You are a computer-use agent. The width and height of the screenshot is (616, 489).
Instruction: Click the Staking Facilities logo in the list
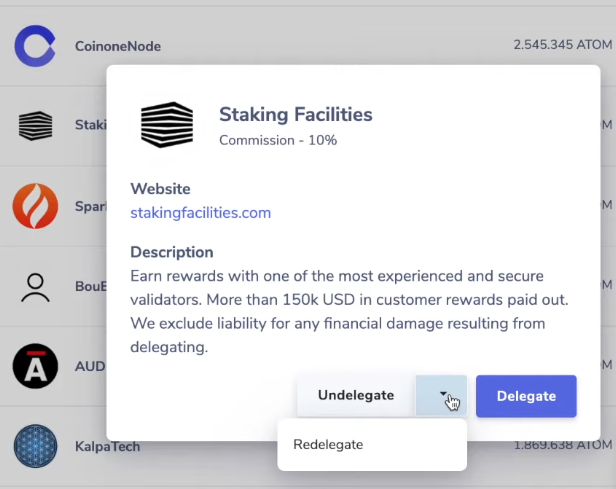click(35, 126)
